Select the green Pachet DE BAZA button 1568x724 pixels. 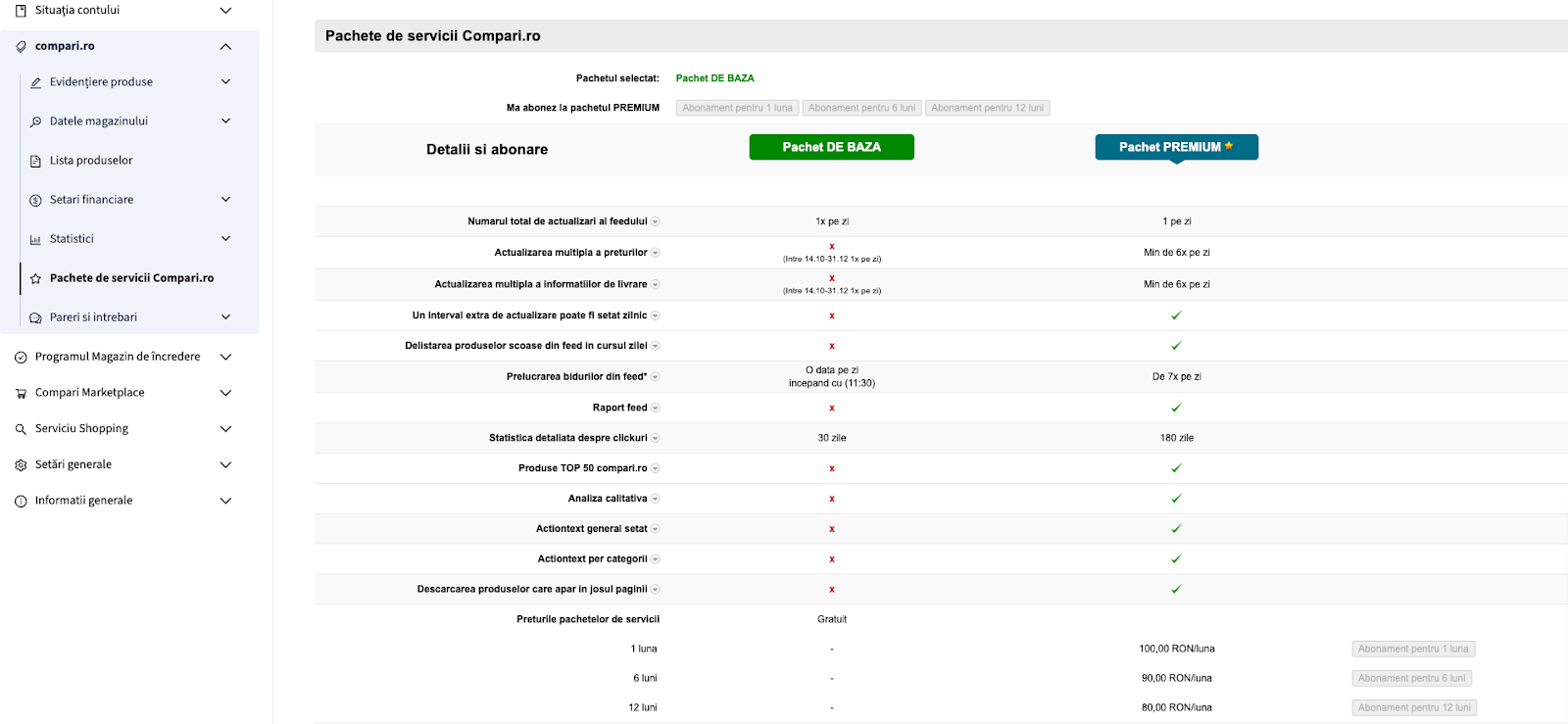(x=831, y=147)
